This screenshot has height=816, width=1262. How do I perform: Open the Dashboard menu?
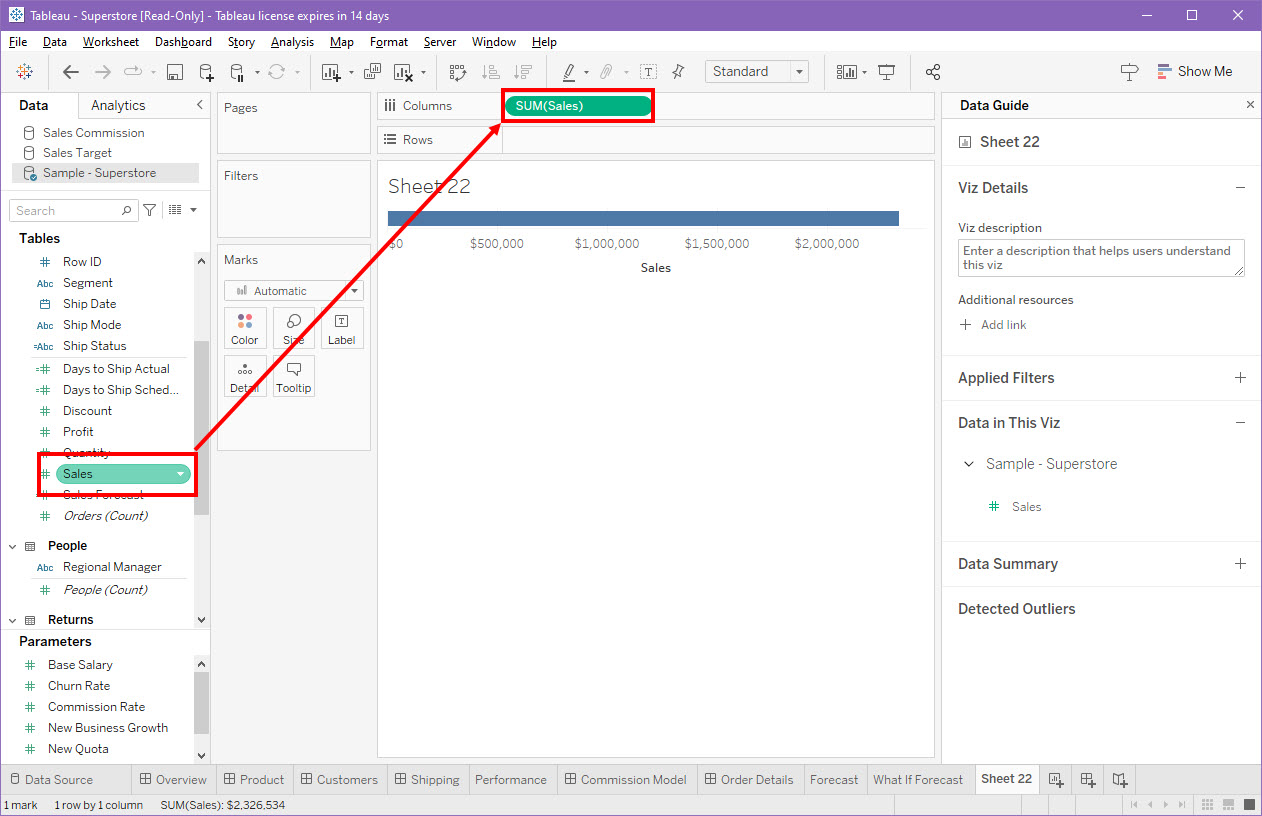point(183,42)
